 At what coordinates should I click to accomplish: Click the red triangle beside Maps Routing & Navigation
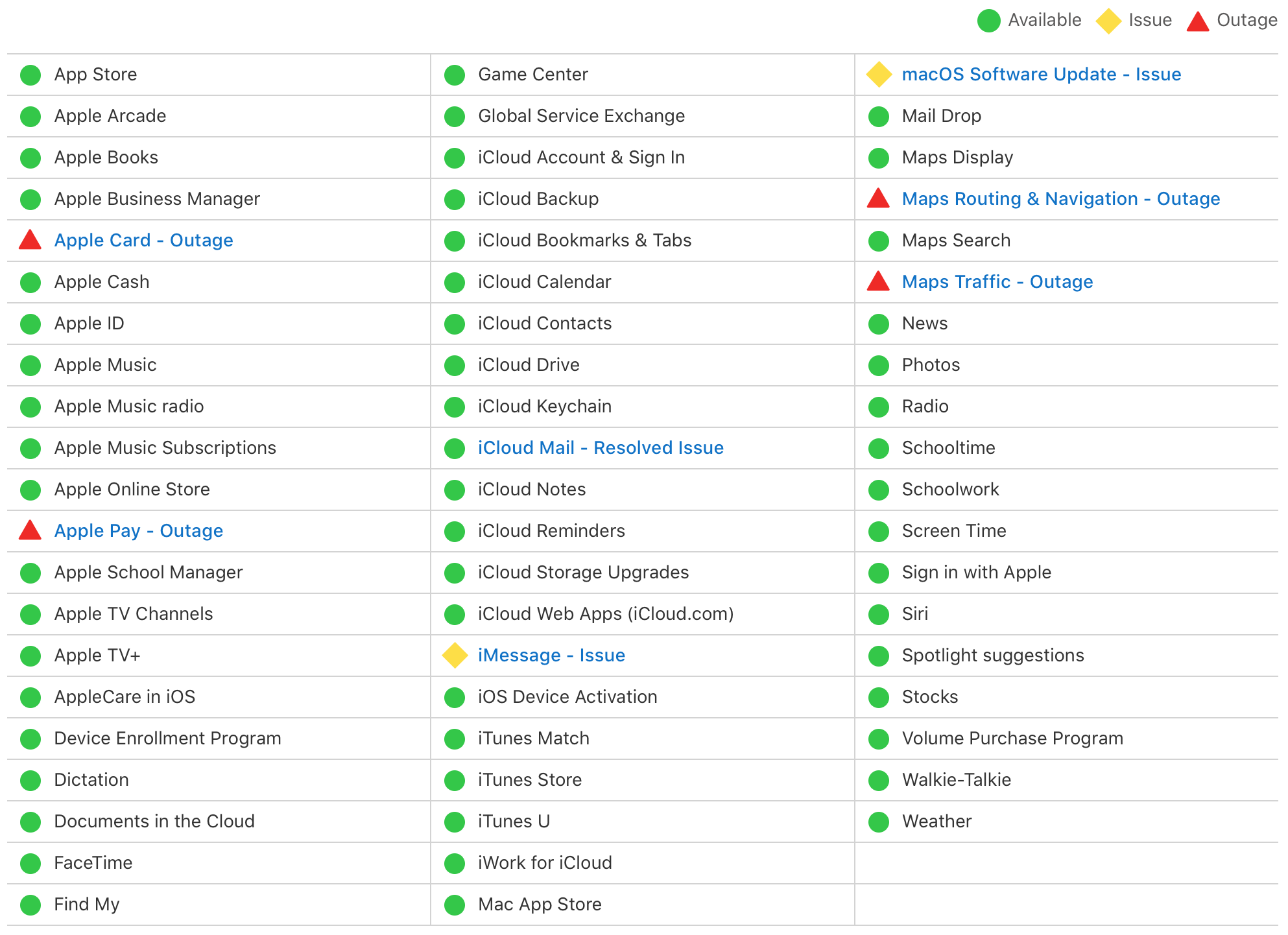click(878, 200)
